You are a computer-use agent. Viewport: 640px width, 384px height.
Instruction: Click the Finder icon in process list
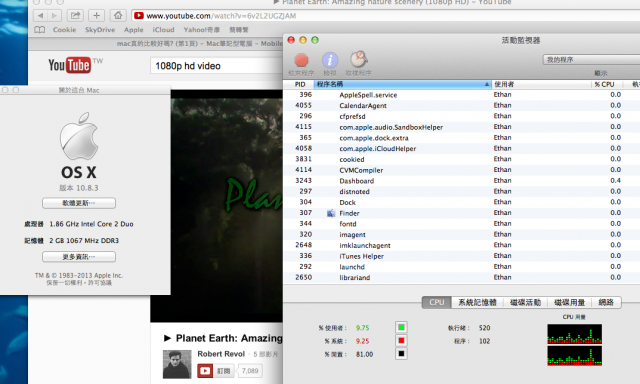click(x=331, y=213)
